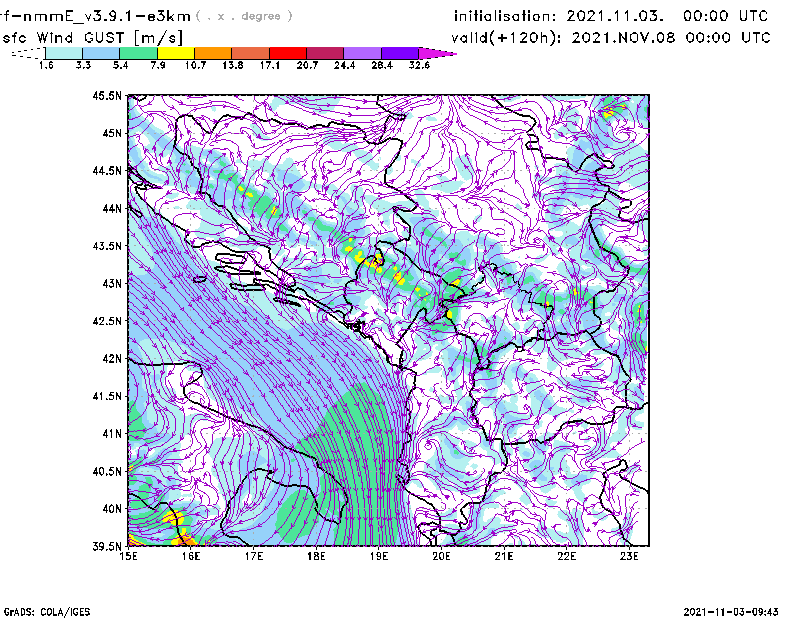Pick the salmon 13.8–17.1 legend swatch
Viewport: 800px width, 618px height.
(x=251, y=53)
